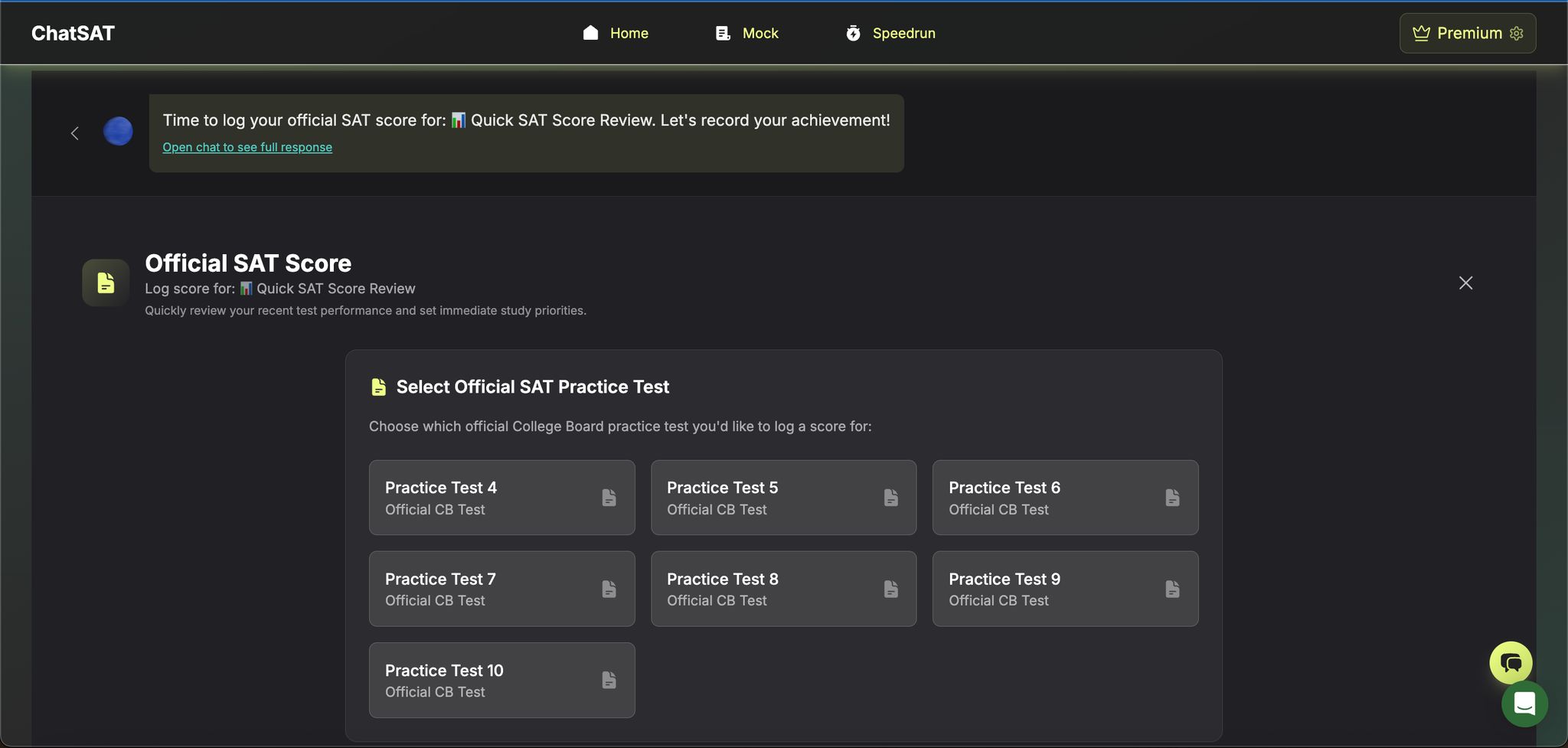Pick Practice Test 7
Viewport: 1568px width, 748px height.
point(501,589)
